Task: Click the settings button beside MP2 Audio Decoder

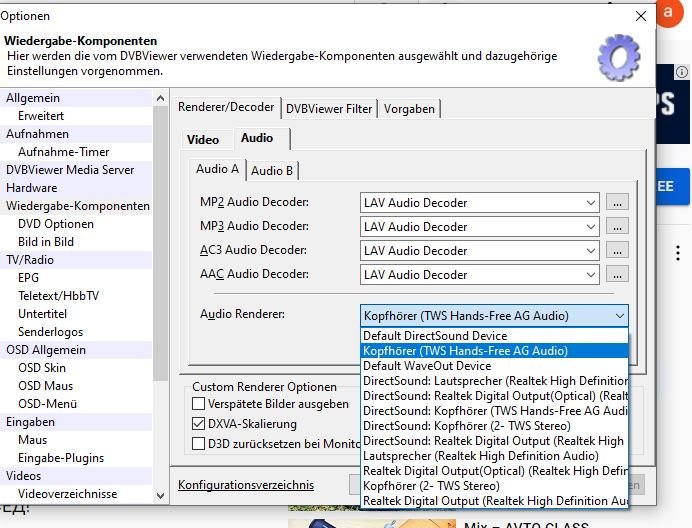Action: click(618, 203)
